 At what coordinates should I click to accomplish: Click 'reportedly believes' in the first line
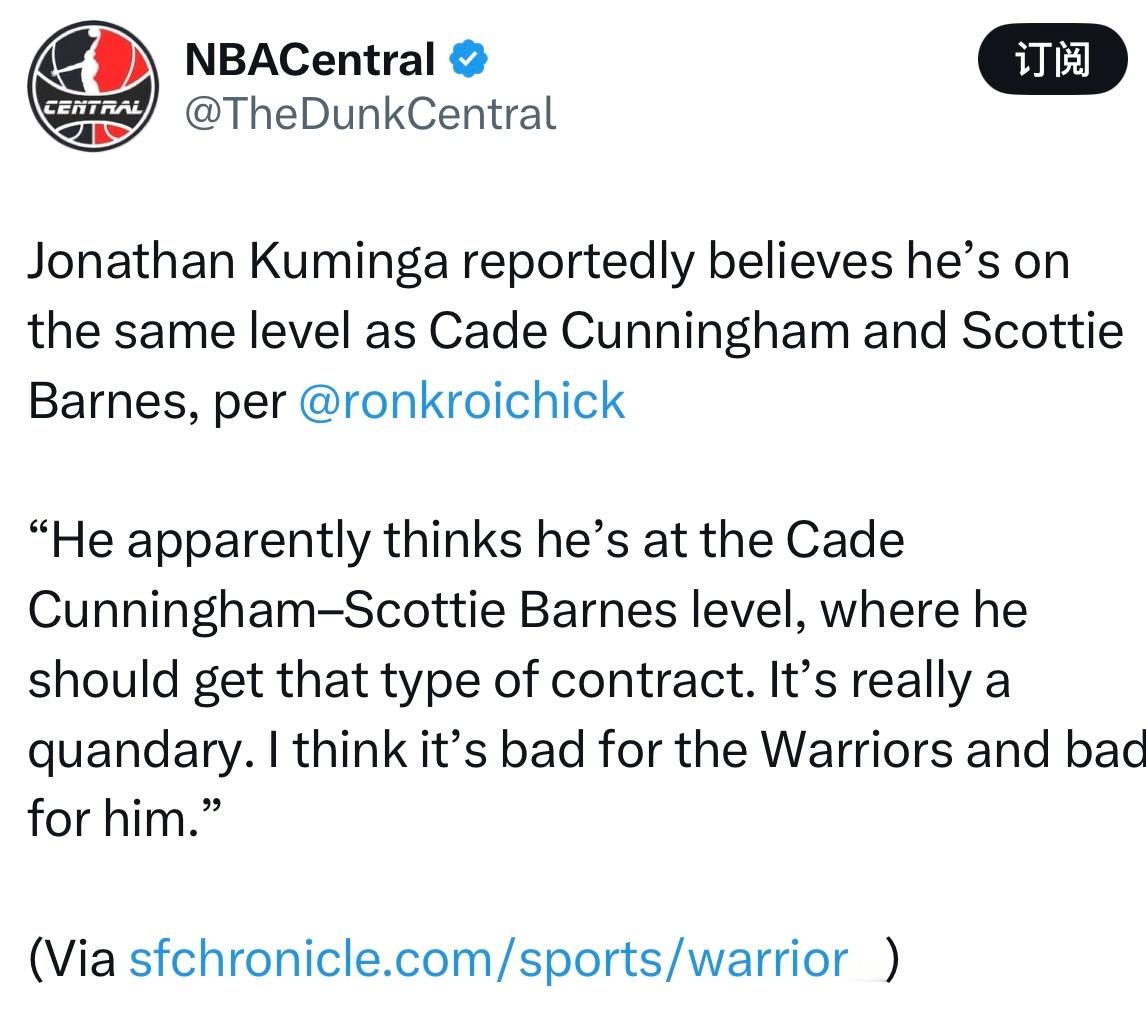(x=577, y=262)
